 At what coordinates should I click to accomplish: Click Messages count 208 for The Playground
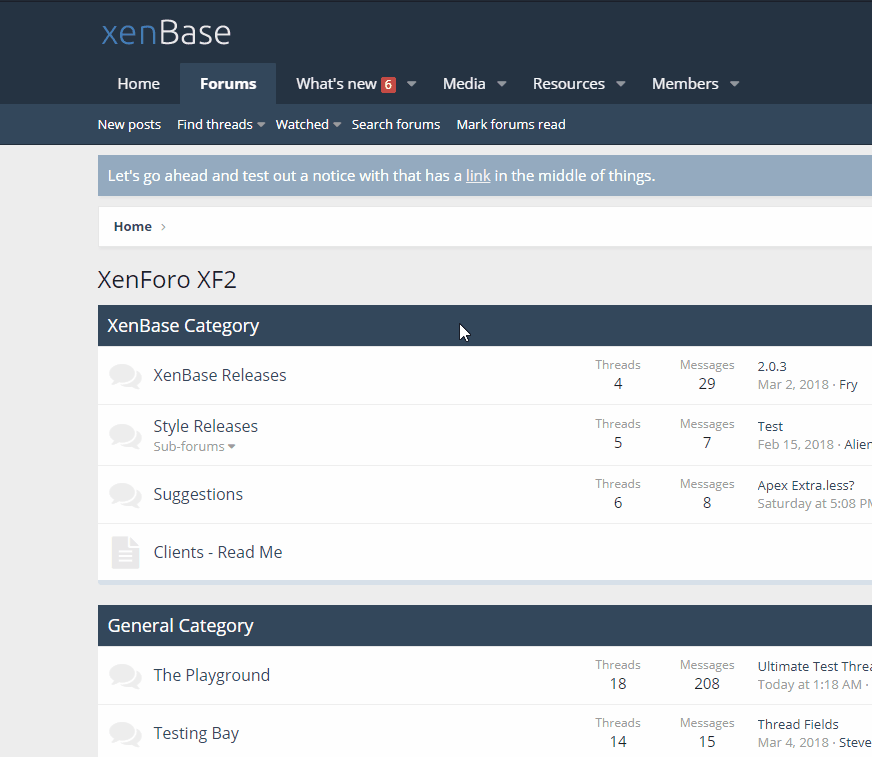(x=707, y=684)
